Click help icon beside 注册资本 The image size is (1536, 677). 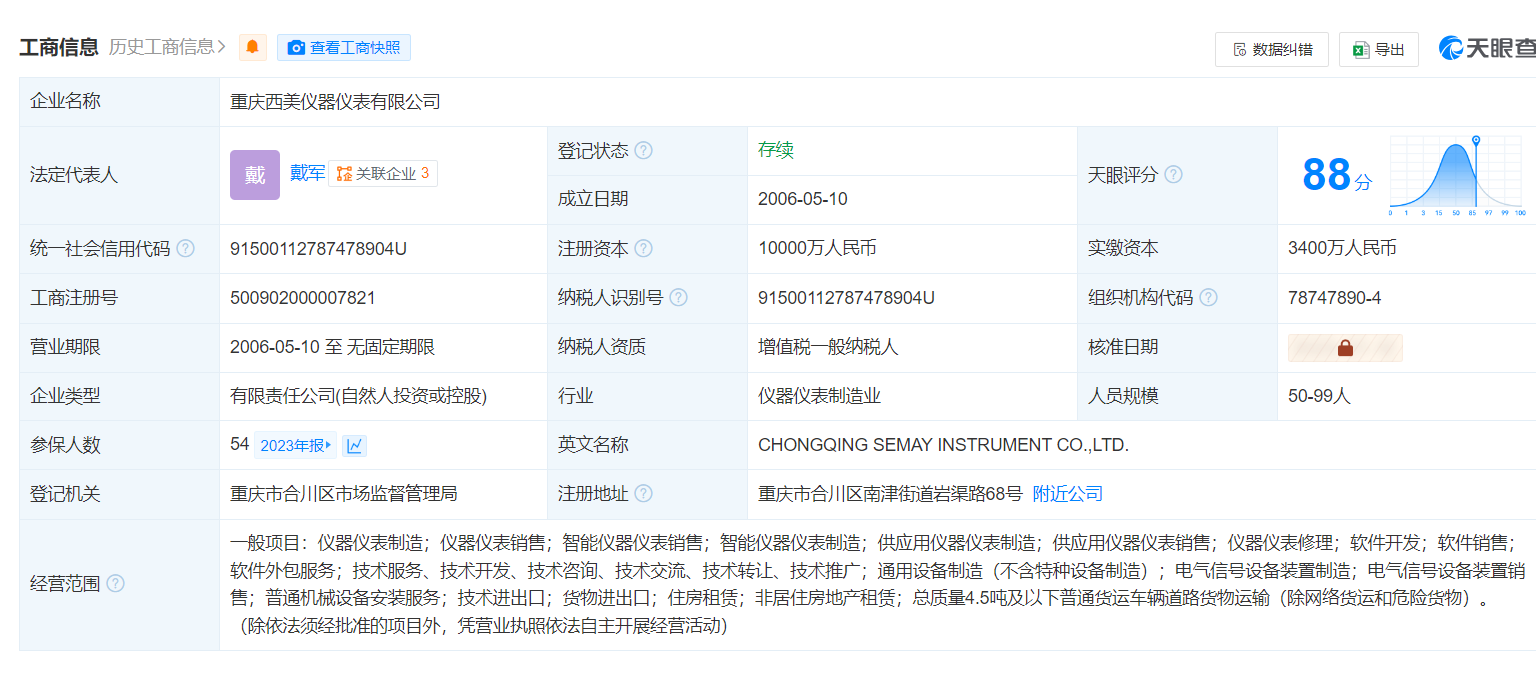644,249
